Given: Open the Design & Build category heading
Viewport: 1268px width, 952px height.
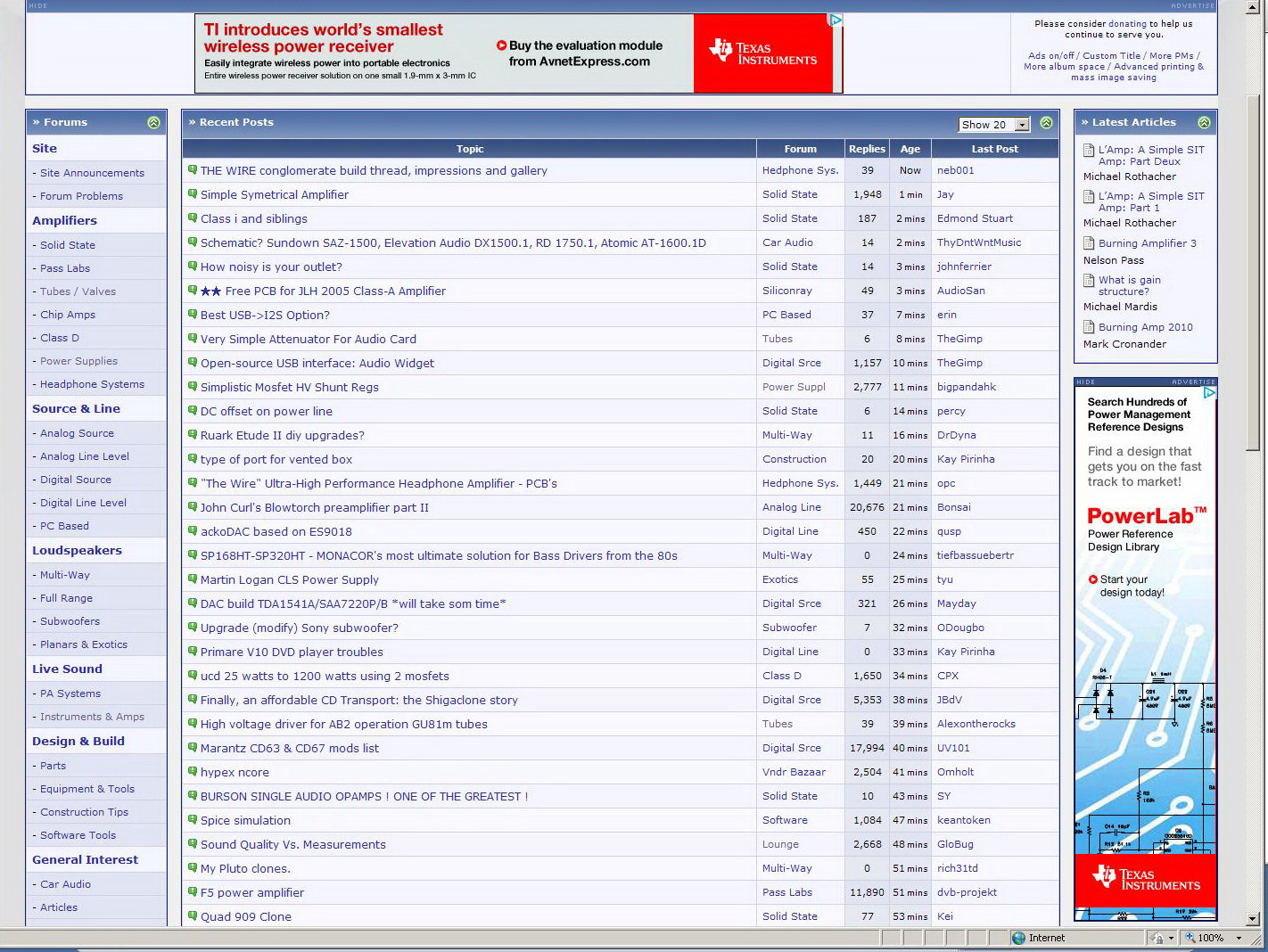Looking at the screenshot, I should tap(78, 741).
